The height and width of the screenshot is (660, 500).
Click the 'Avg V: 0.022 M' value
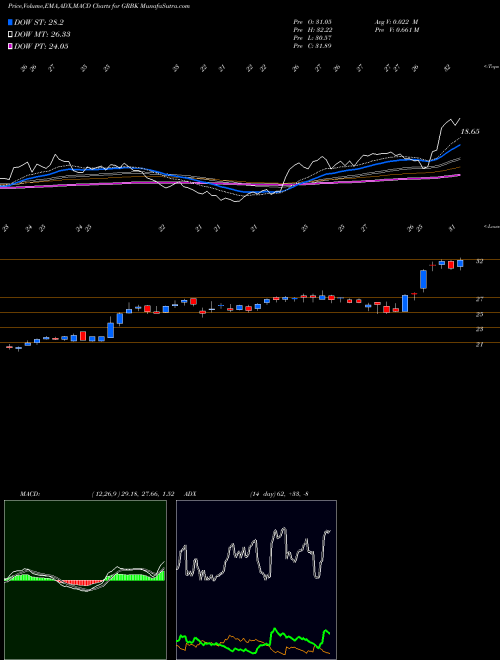396,22
